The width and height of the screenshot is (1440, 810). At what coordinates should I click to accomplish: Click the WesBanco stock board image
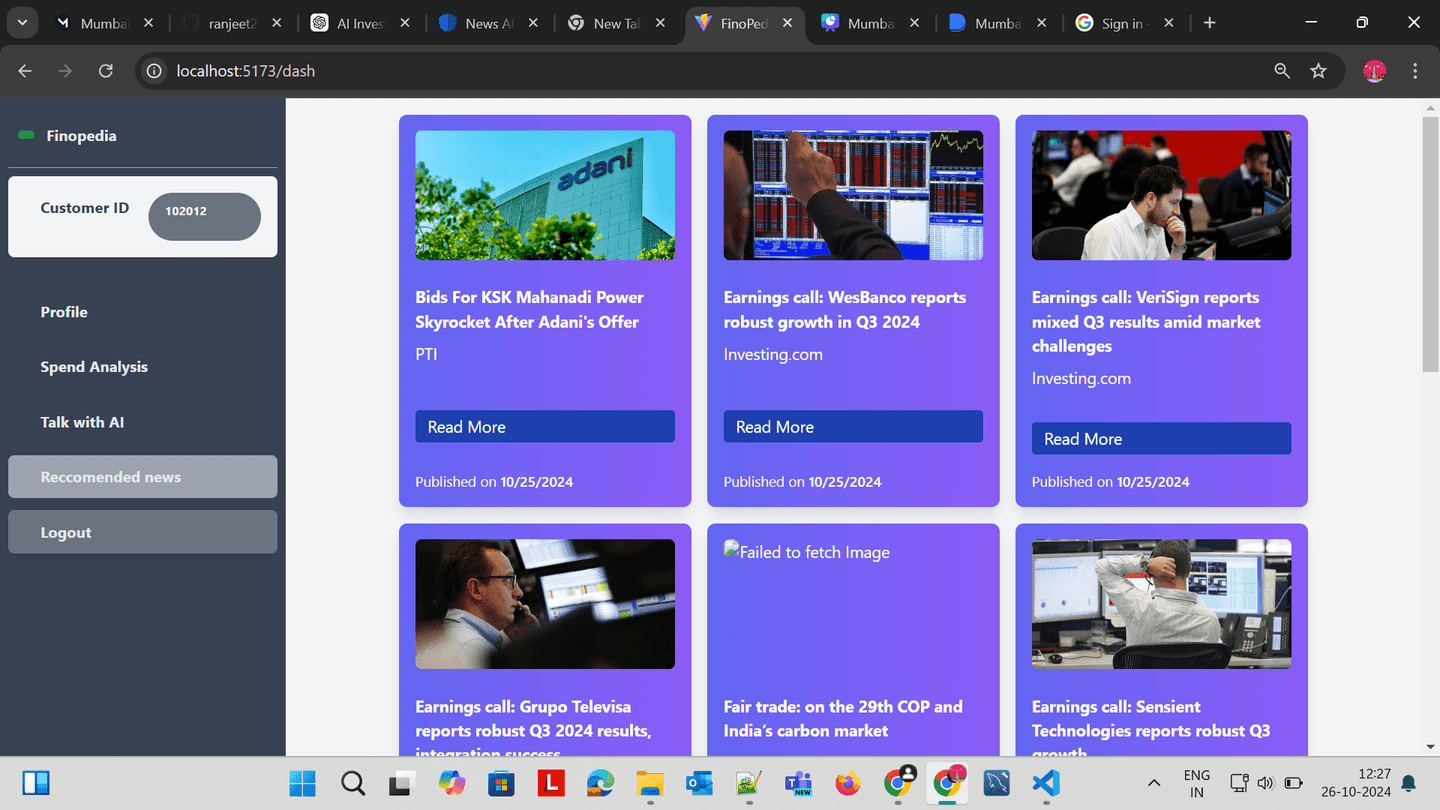pos(853,195)
